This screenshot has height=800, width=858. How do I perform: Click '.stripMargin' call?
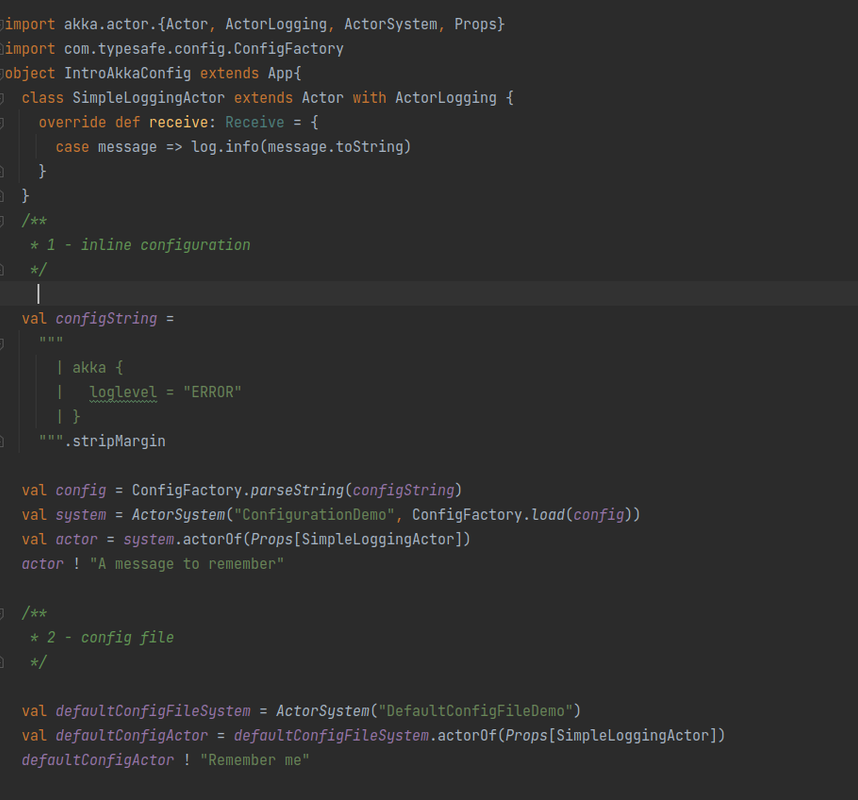coord(115,441)
